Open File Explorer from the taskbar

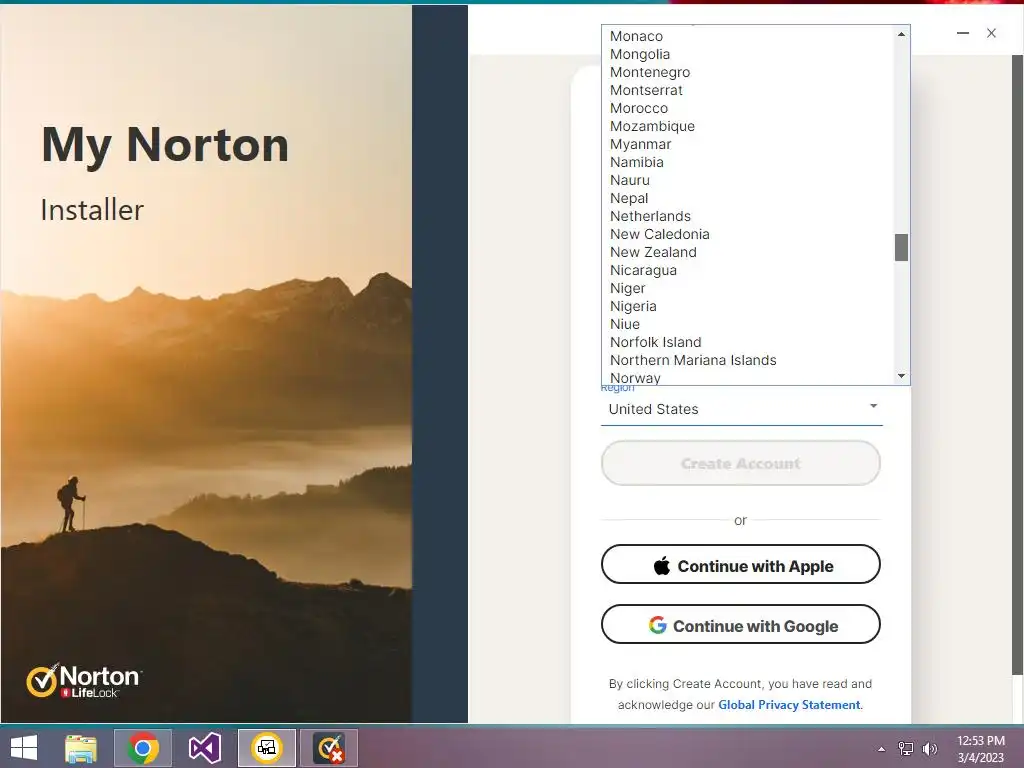coord(81,748)
